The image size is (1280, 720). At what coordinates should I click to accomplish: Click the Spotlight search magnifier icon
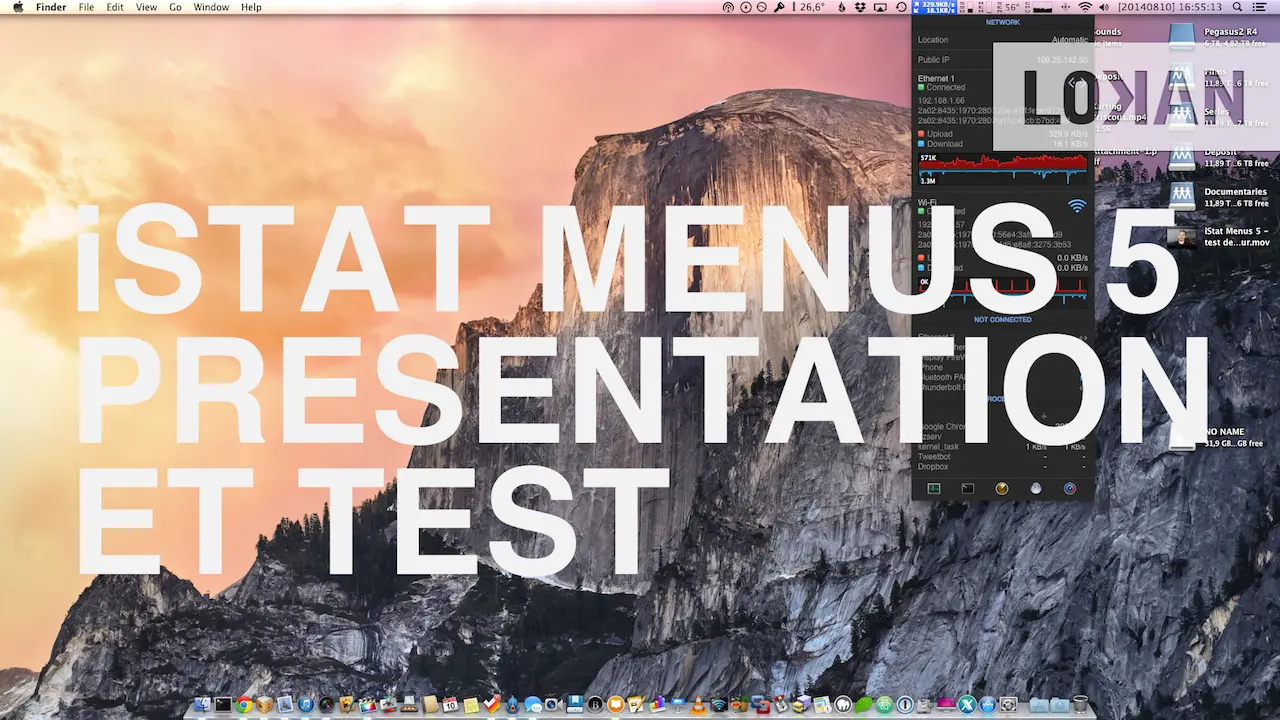click(1237, 7)
